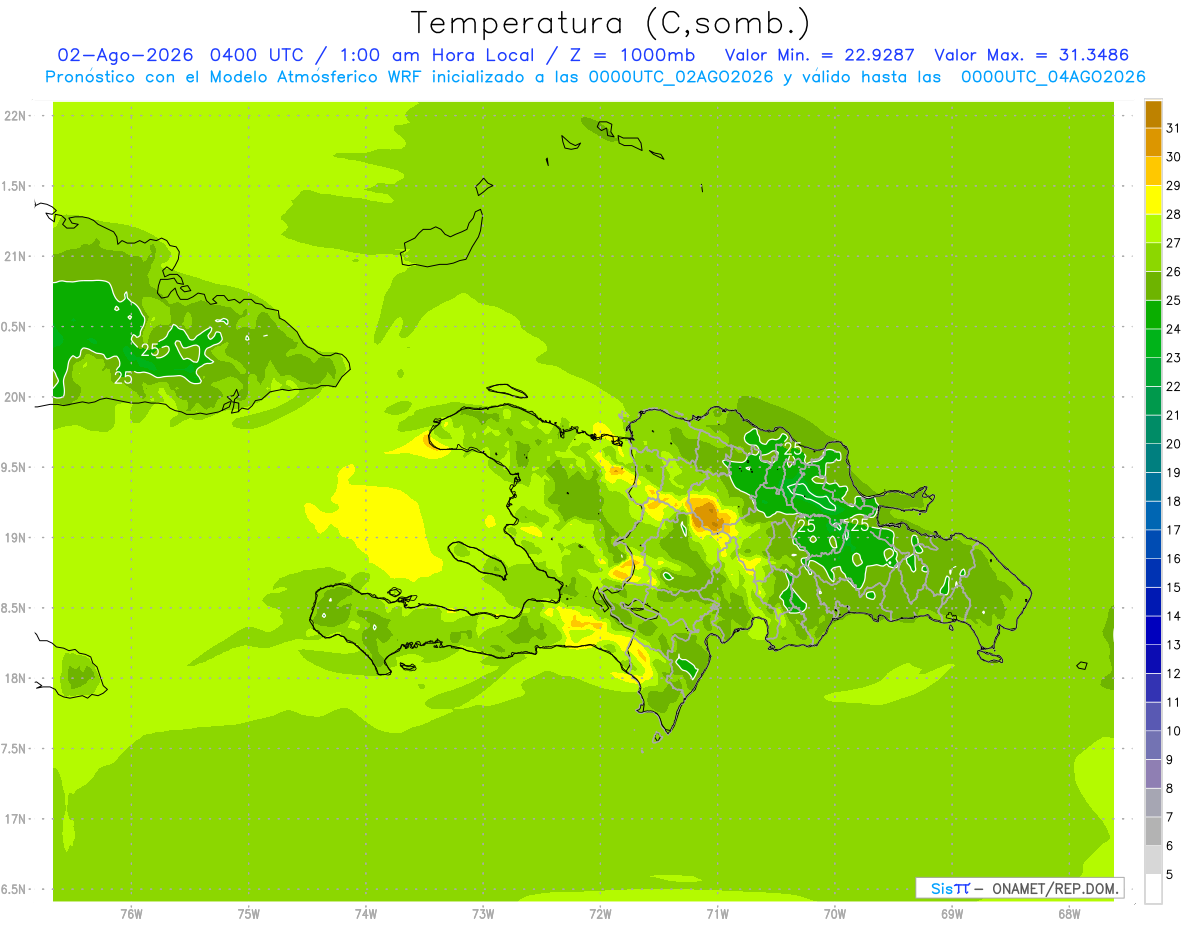Screen dimensions: 1200x927
Task: Click the white swatch below 5 in legend
Action: pos(1153,889)
